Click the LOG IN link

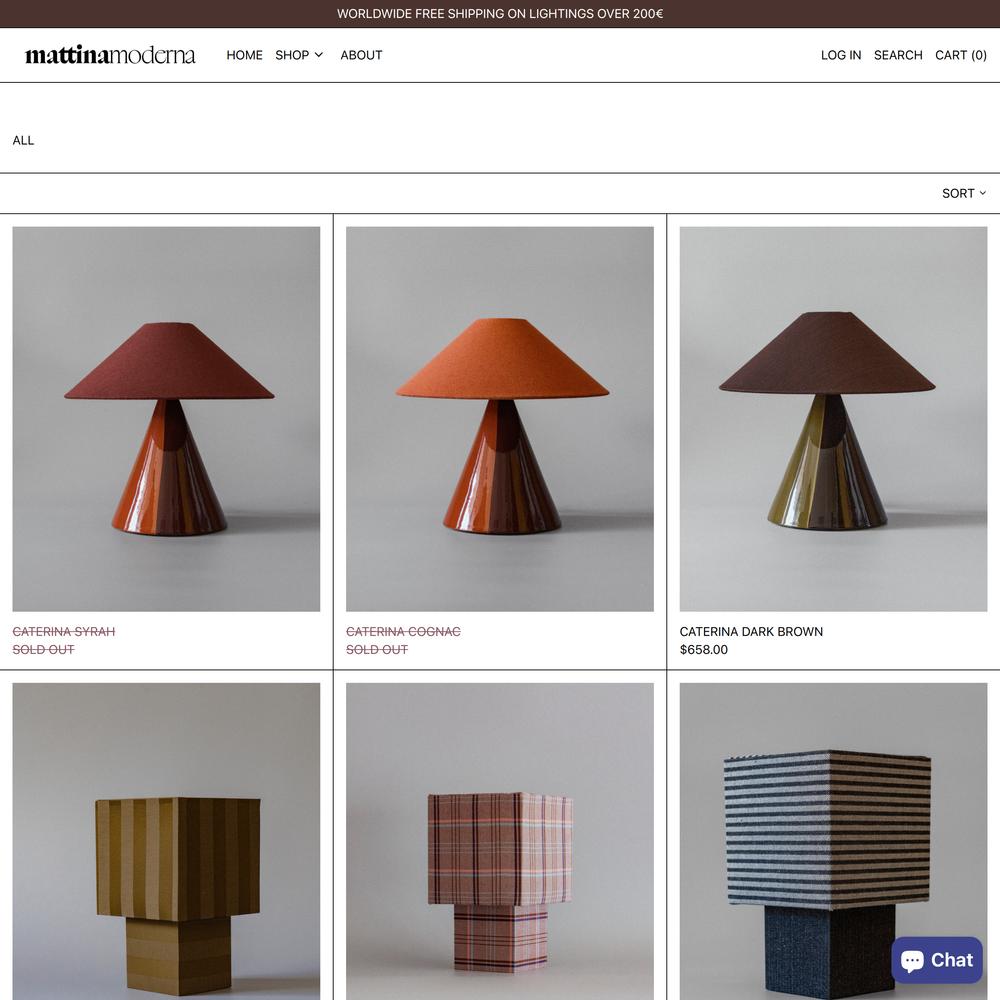click(x=841, y=55)
